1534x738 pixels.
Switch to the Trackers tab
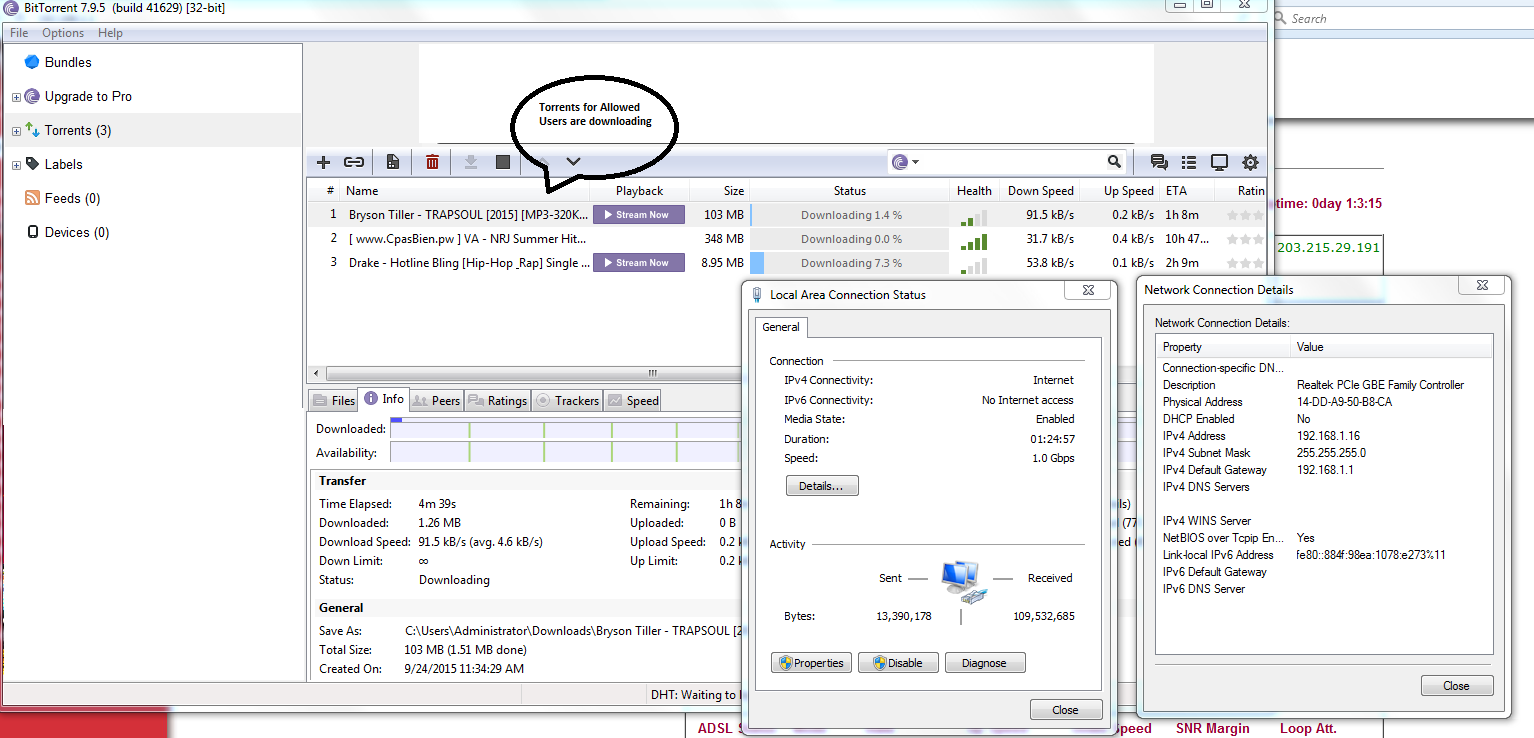567,400
